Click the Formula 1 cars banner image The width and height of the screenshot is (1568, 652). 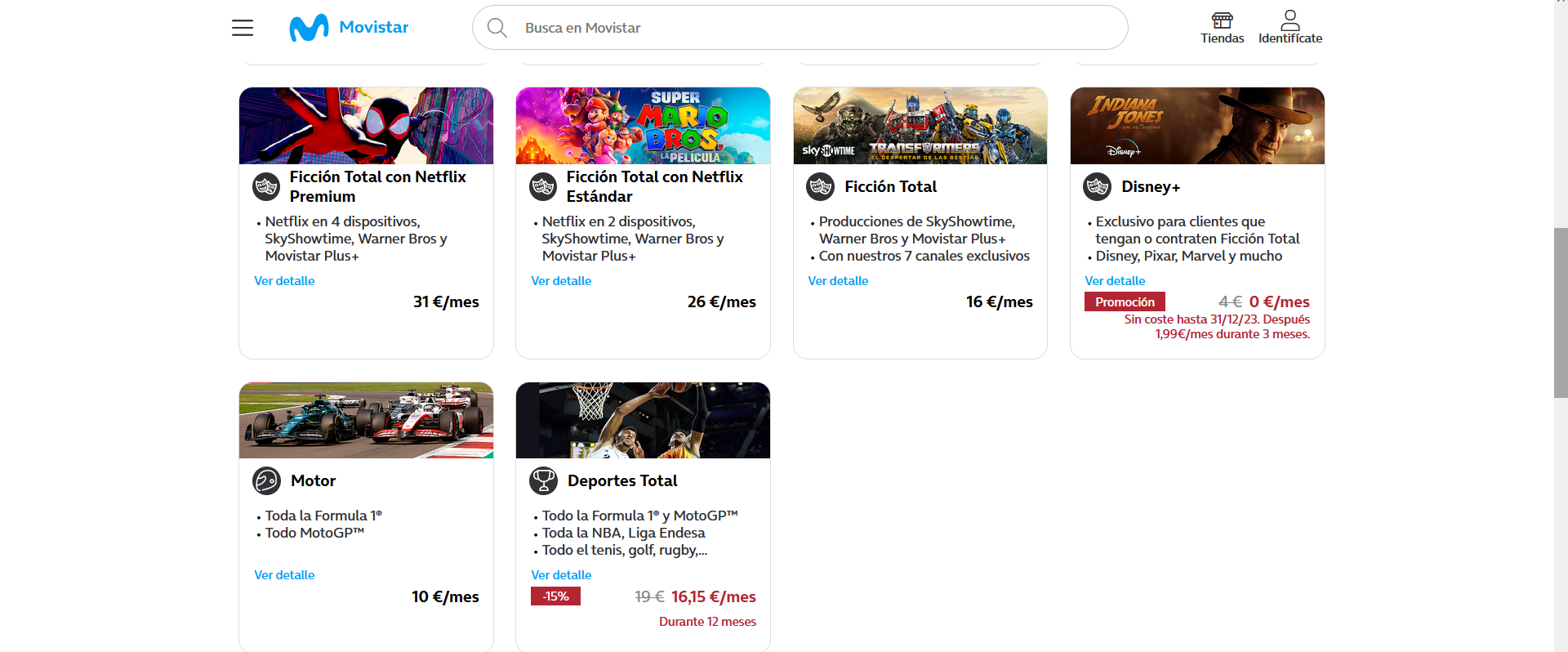point(366,420)
